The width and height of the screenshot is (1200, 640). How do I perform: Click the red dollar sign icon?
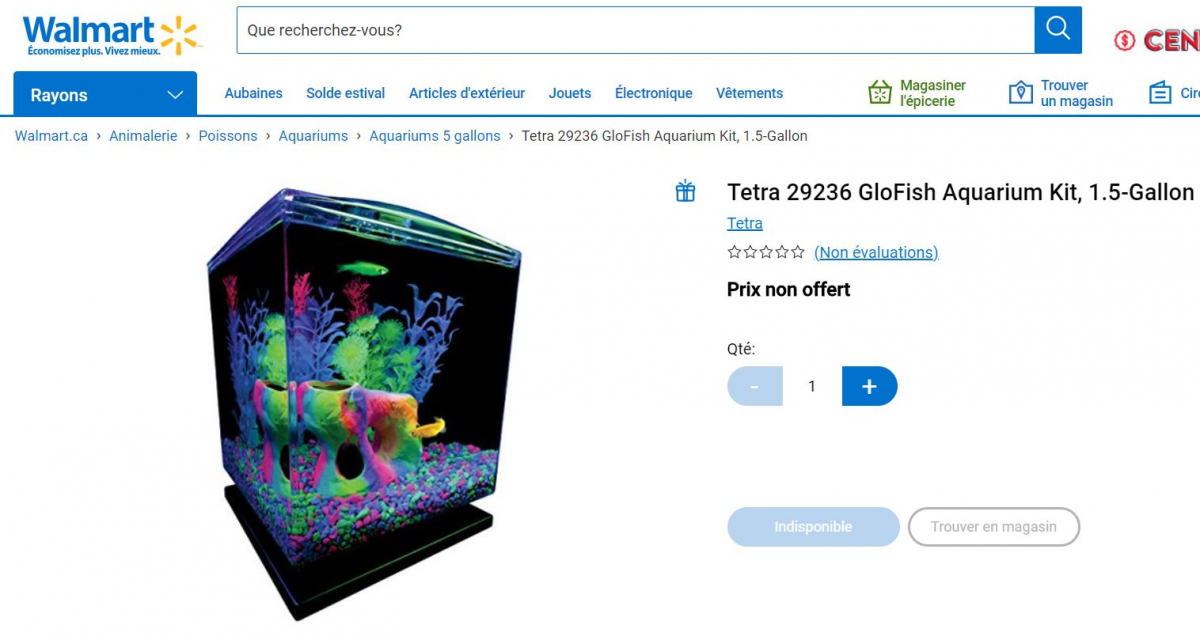(x=1125, y=40)
